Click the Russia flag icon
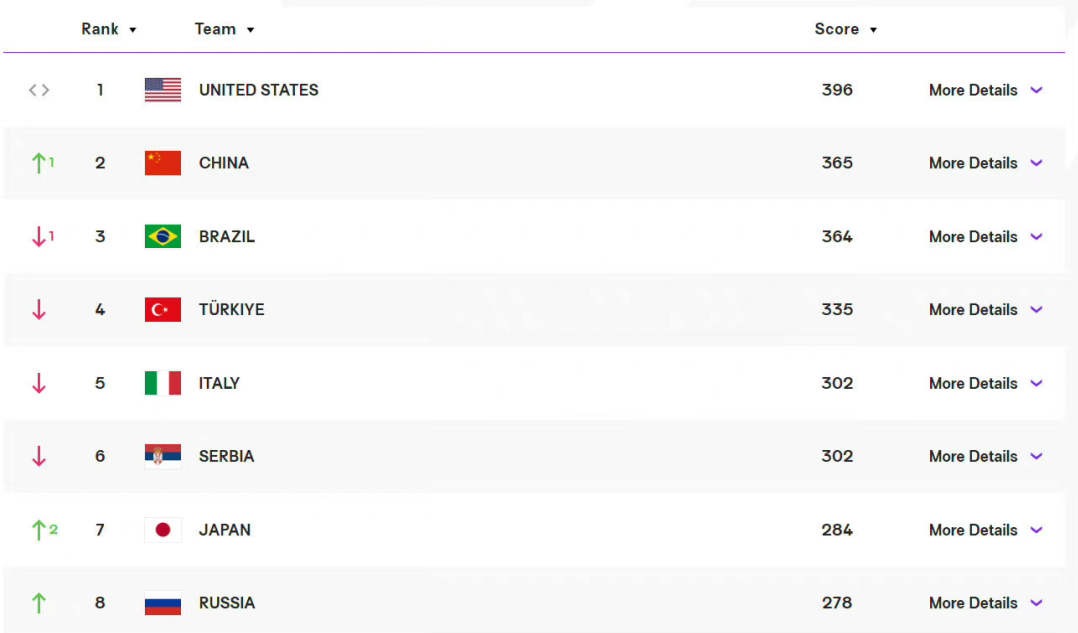Image resolution: width=1078 pixels, height=633 pixels. coord(163,603)
